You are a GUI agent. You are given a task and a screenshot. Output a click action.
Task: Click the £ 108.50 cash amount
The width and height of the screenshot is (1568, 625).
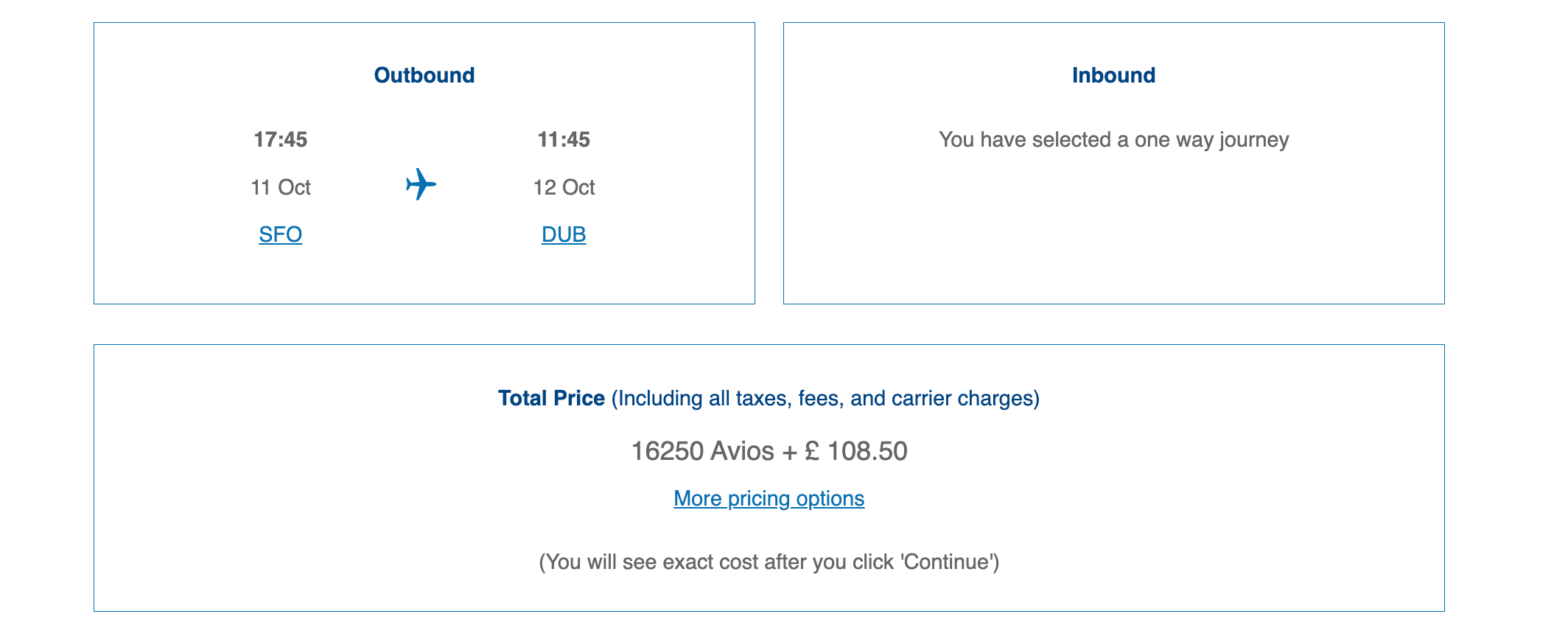pos(856,451)
